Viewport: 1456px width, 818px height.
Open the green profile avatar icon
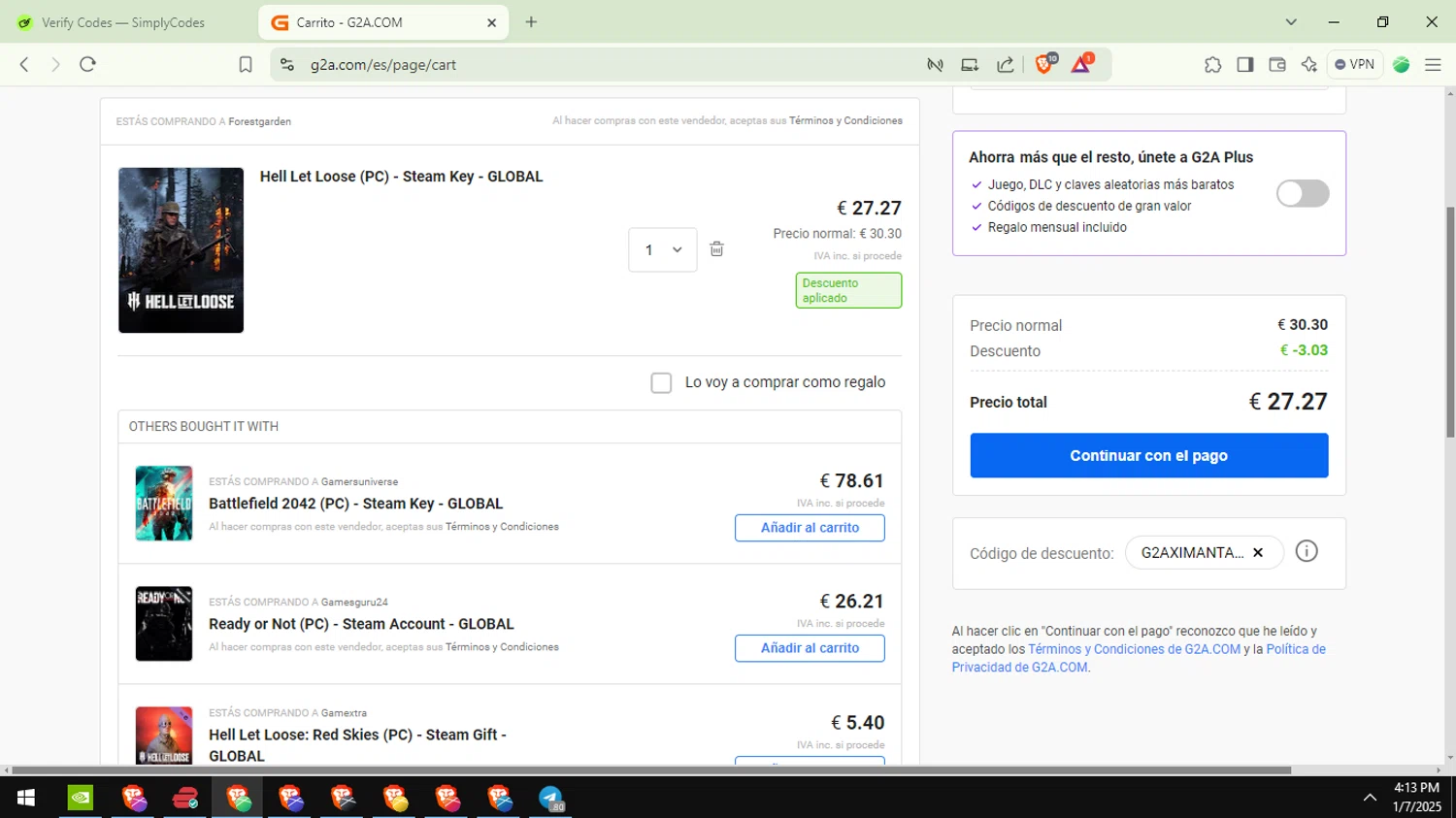tap(1401, 64)
